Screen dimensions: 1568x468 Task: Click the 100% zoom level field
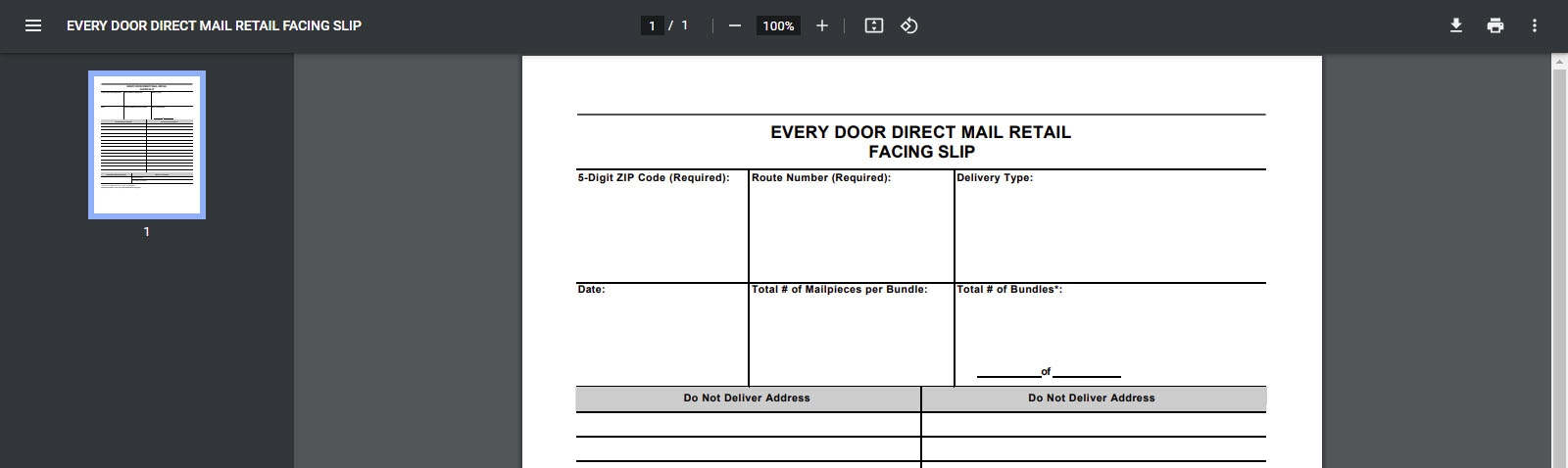pyautogui.click(x=778, y=25)
